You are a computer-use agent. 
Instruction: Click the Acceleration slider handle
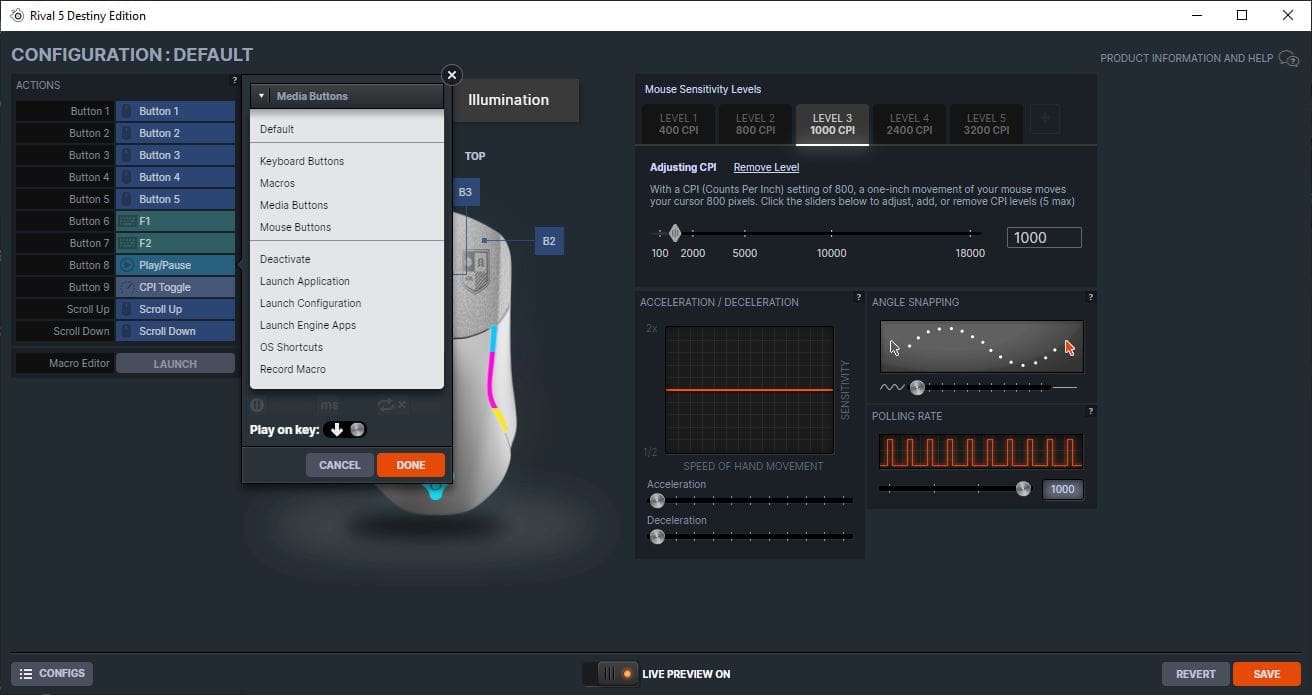pos(657,500)
